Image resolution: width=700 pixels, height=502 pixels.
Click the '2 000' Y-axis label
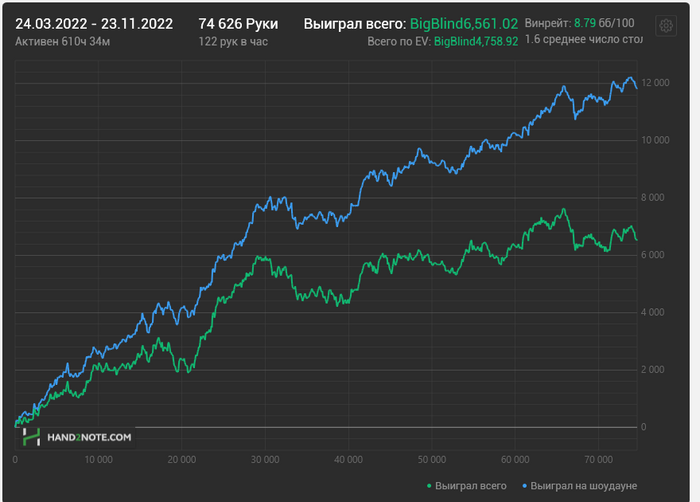pos(653,370)
